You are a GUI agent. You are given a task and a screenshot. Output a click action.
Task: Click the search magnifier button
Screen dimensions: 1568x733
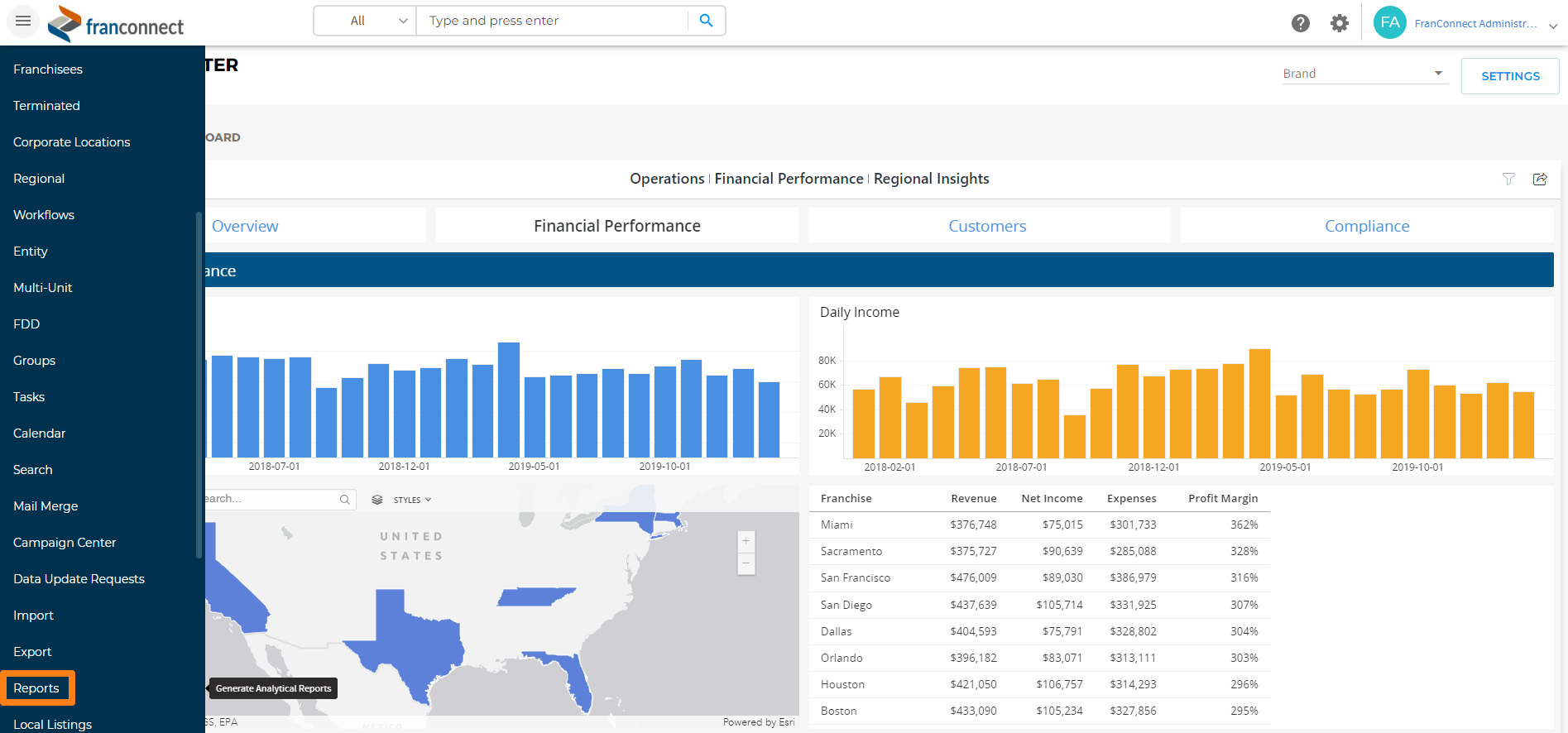coord(706,21)
